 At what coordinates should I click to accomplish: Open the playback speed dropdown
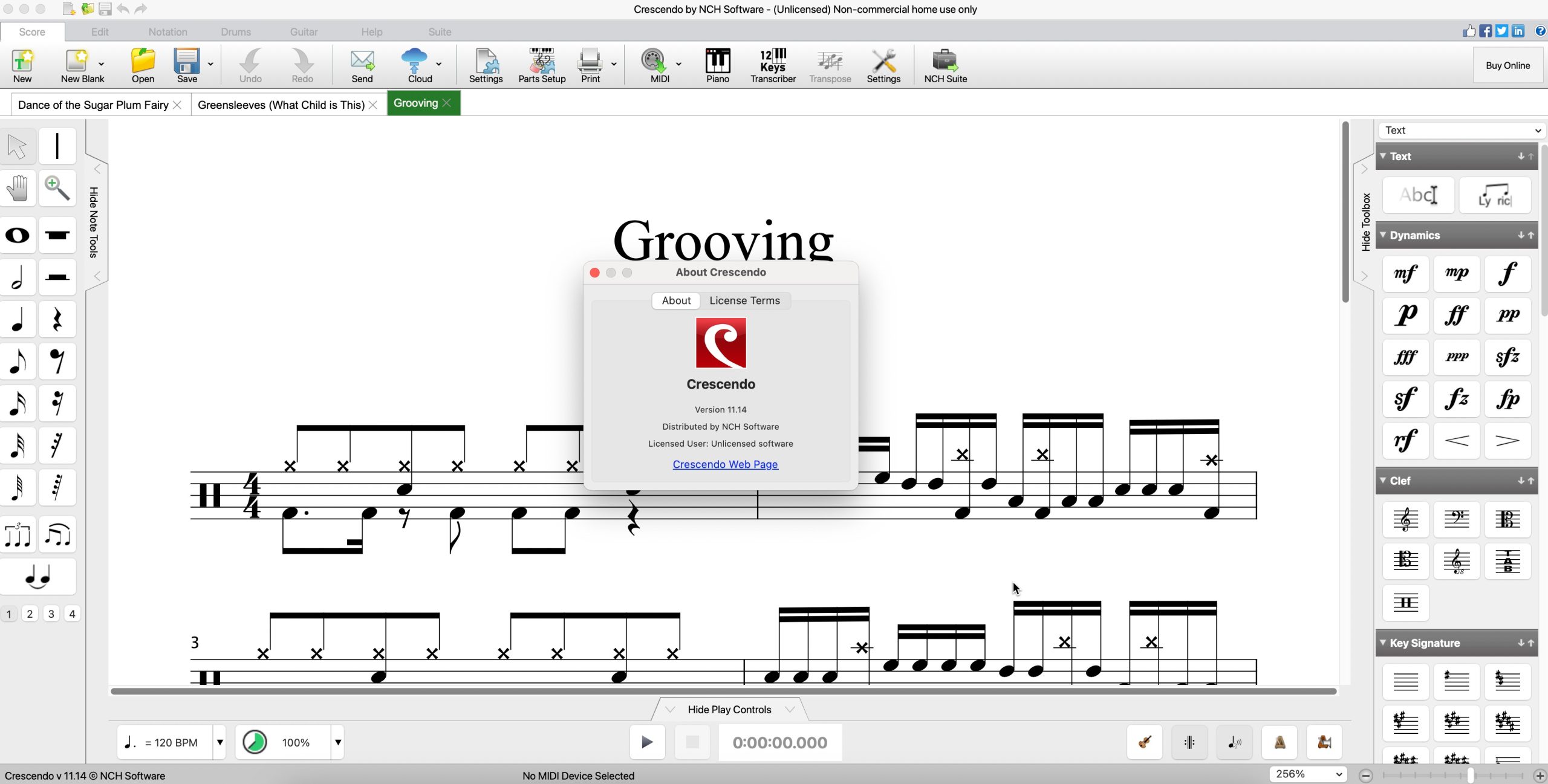(x=338, y=742)
